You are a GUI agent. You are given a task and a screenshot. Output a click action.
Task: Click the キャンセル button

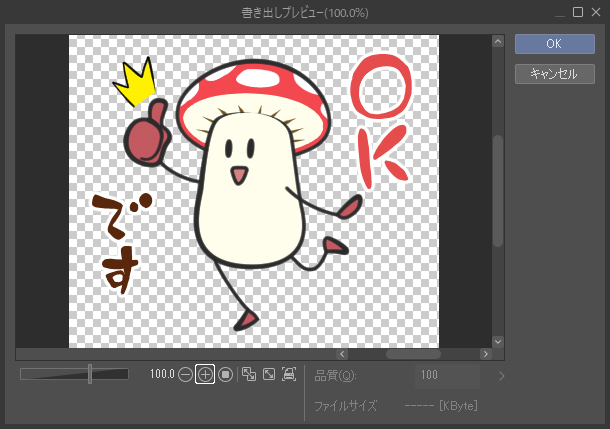click(x=555, y=74)
